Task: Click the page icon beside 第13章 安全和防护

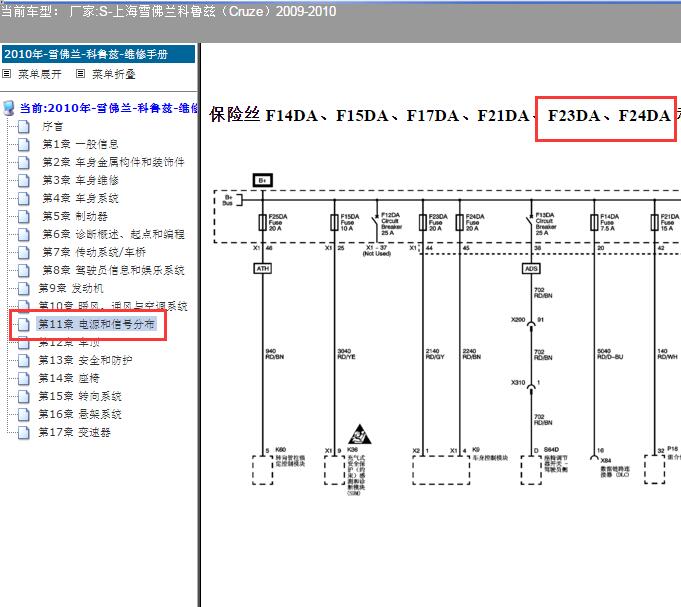Action: 24,361
